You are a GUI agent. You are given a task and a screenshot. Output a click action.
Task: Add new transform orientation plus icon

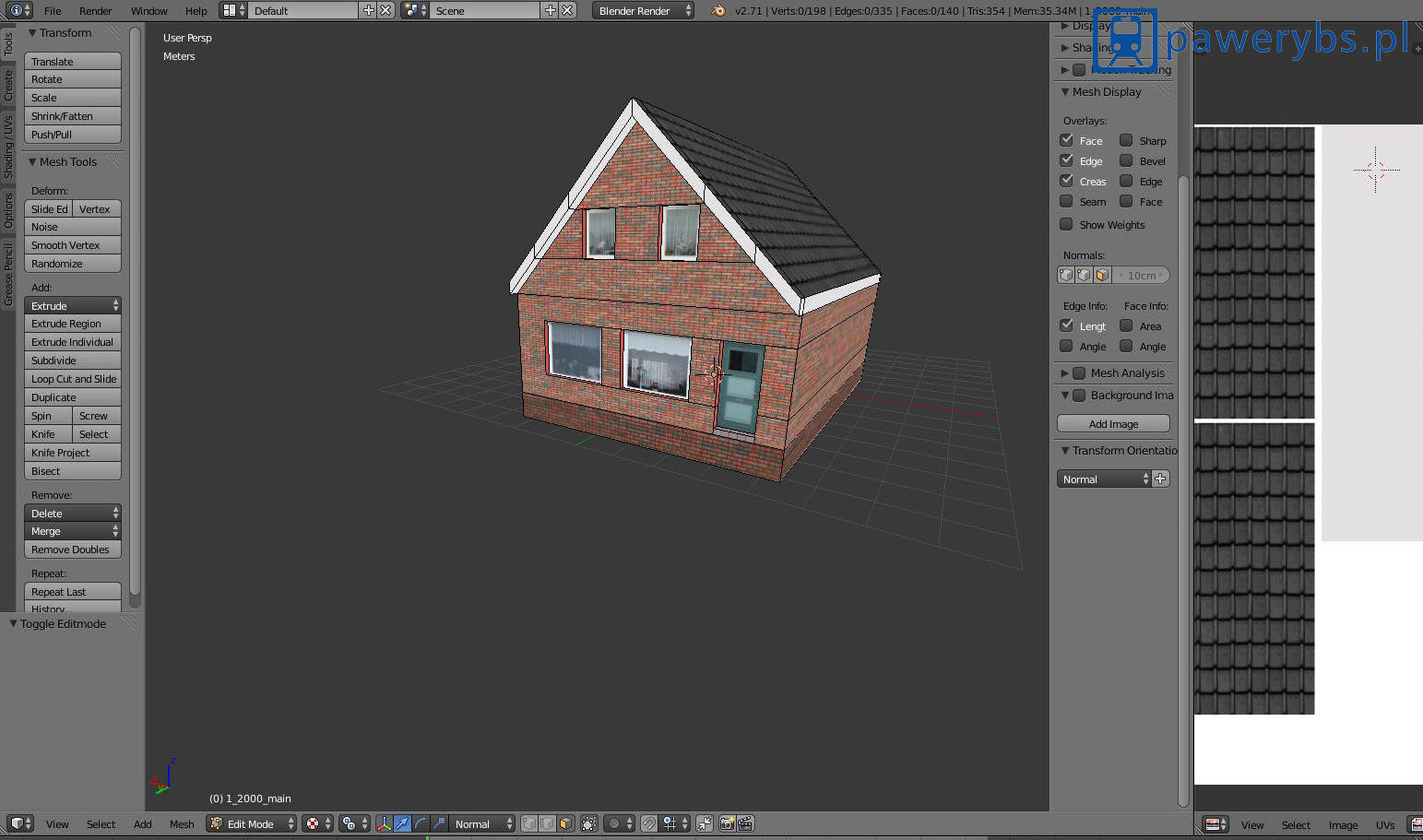tap(1161, 479)
